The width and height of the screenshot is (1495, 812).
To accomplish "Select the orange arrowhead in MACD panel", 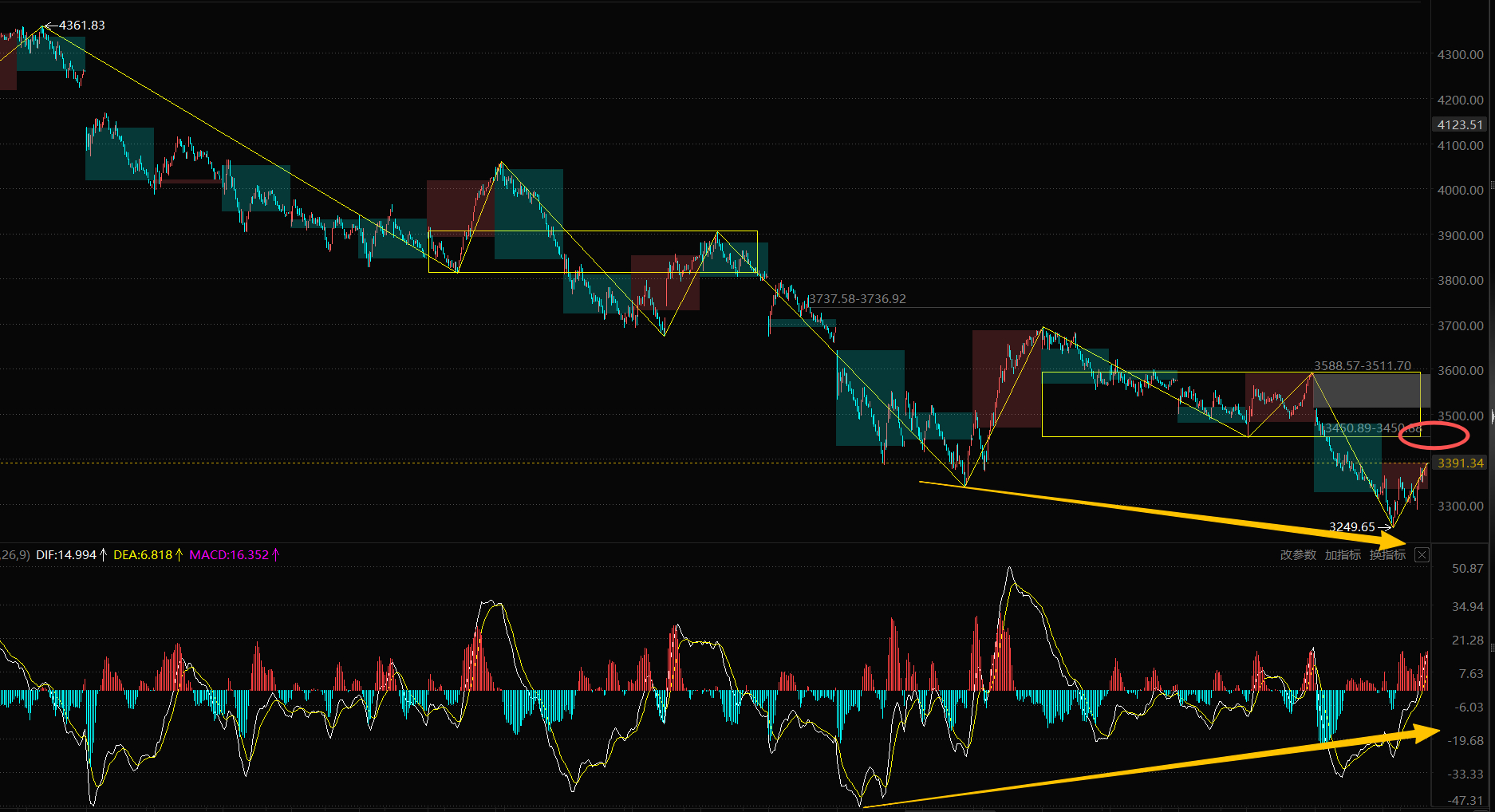I will 1424,733.
